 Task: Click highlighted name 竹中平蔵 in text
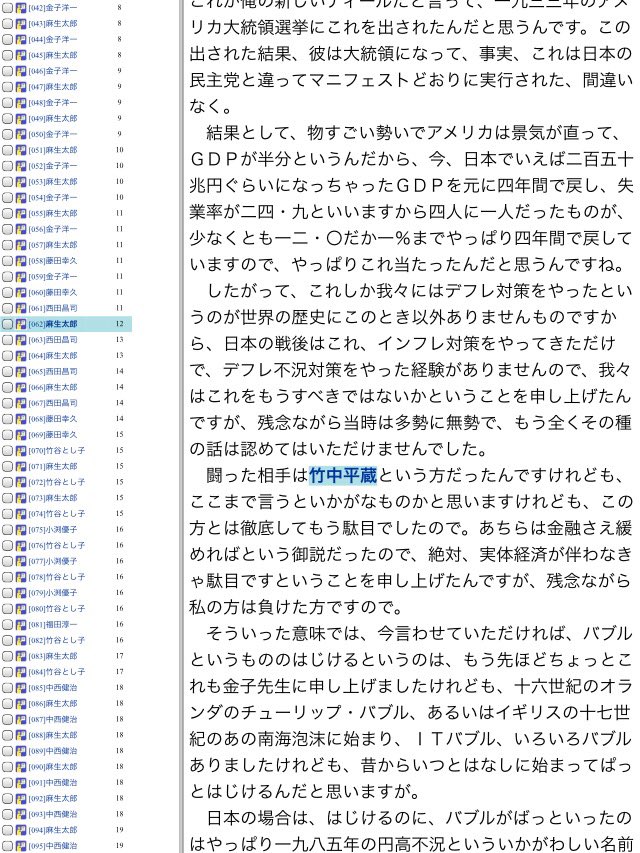(343, 476)
